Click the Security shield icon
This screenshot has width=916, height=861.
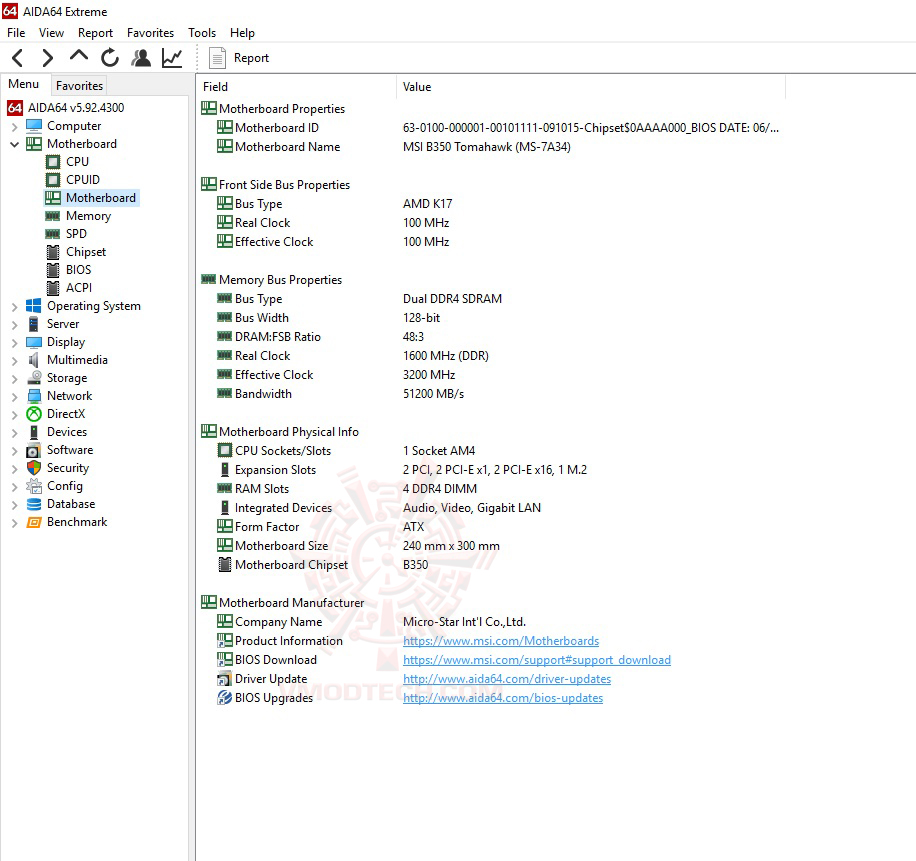coord(34,468)
